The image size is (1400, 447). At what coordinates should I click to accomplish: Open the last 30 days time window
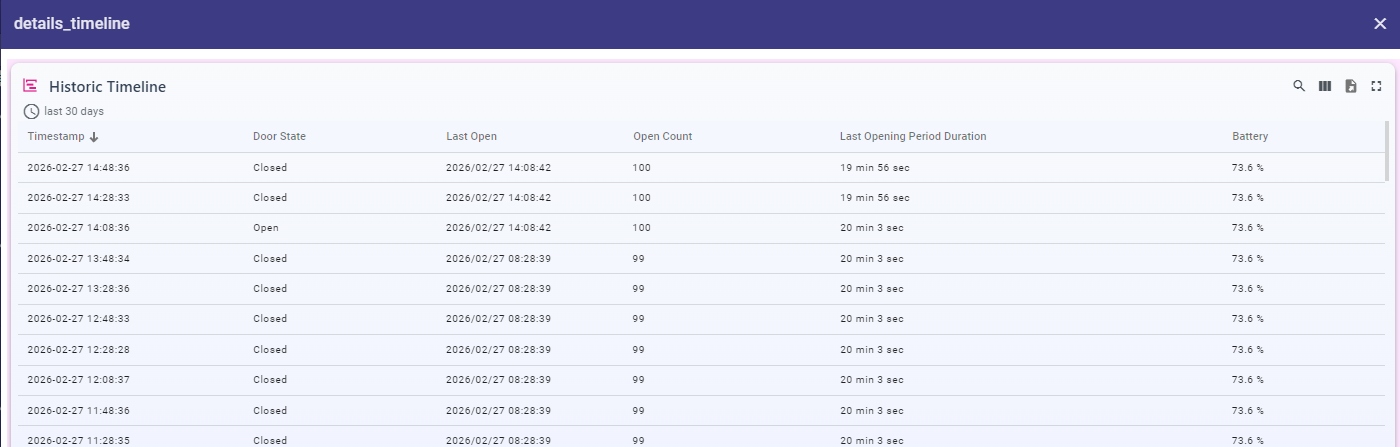click(74, 111)
